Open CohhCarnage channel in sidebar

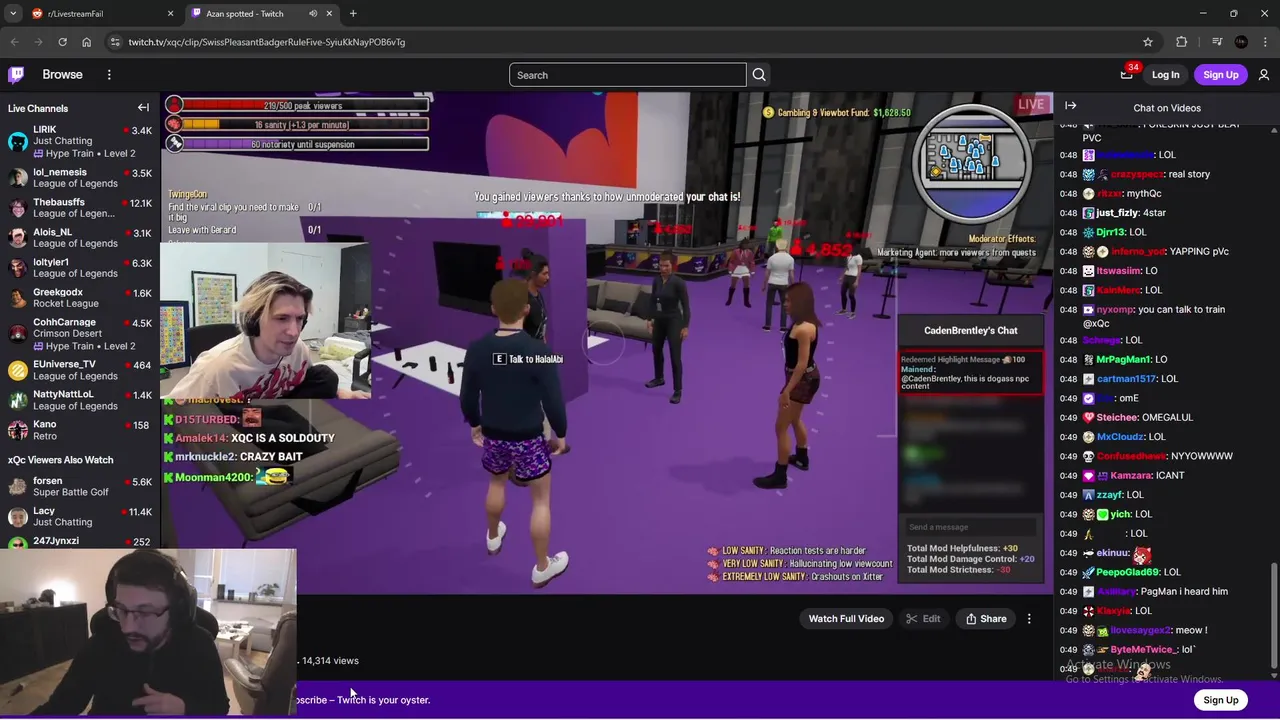click(80, 334)
